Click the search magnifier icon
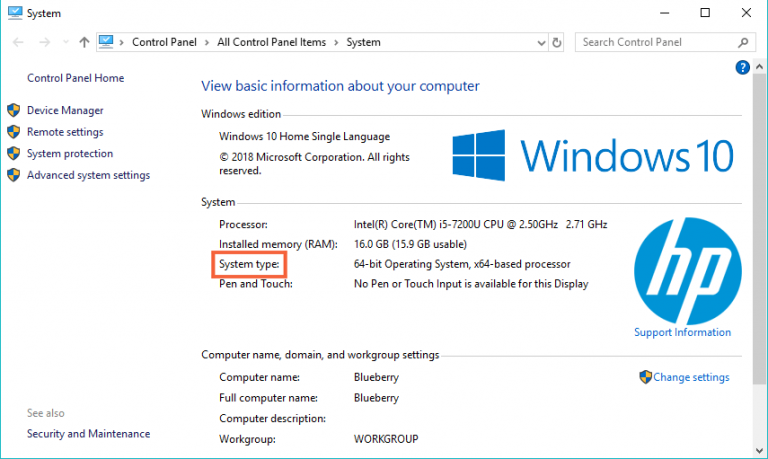Image resolution: width=768 pixels, height=459 pixels. pos(743,43)
